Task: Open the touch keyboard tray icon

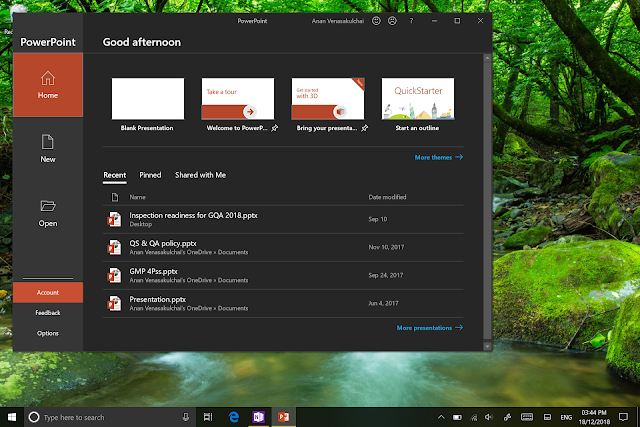Action: coord(527,417)
